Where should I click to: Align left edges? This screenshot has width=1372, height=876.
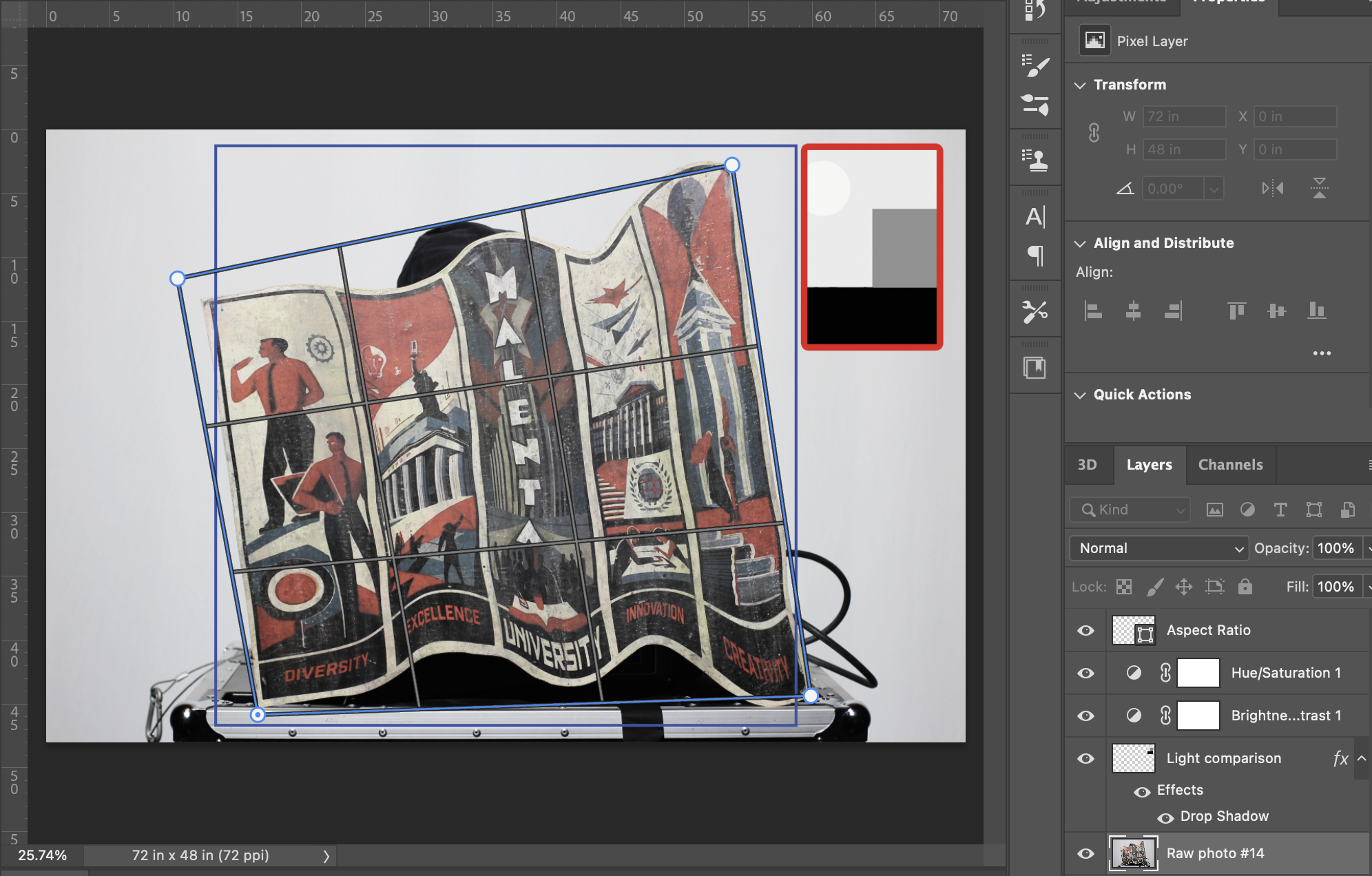(1093, 311)
